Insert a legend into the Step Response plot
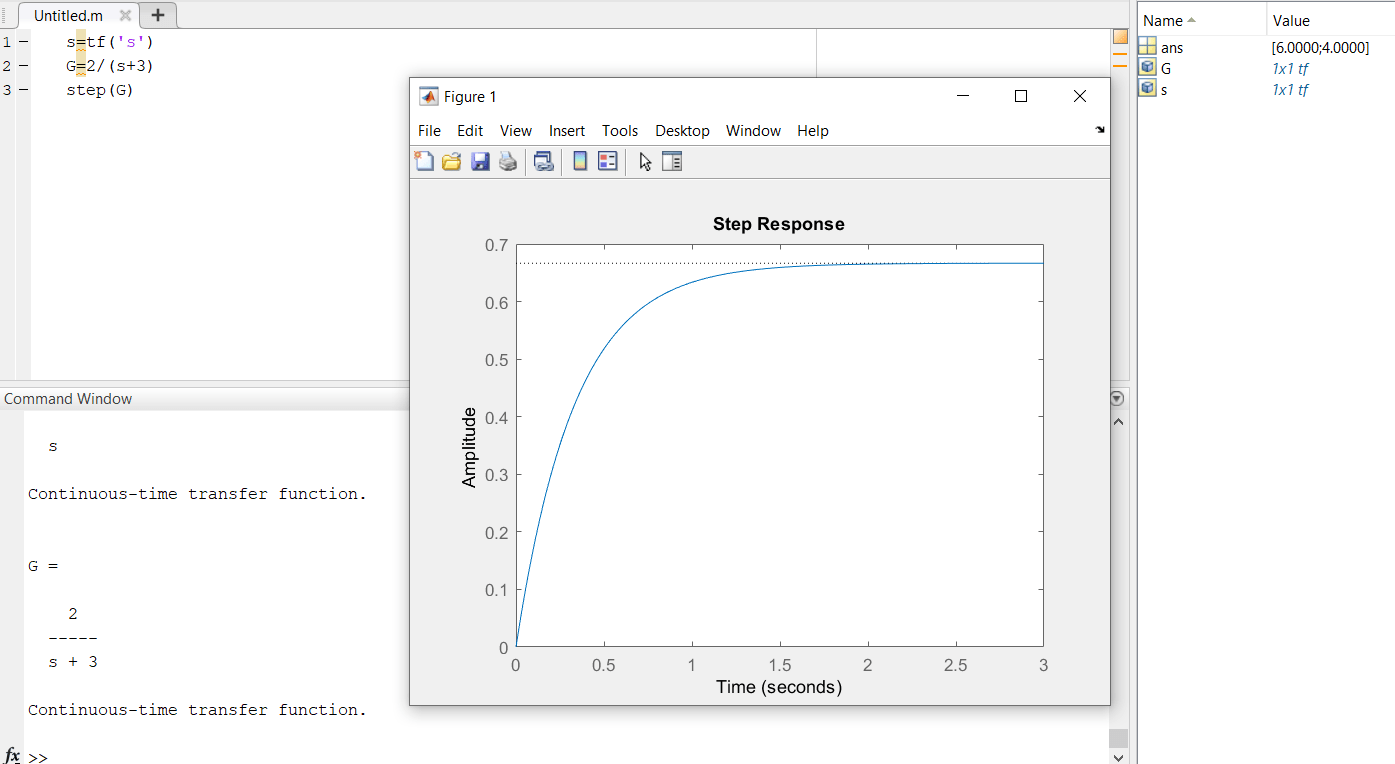 607,161
